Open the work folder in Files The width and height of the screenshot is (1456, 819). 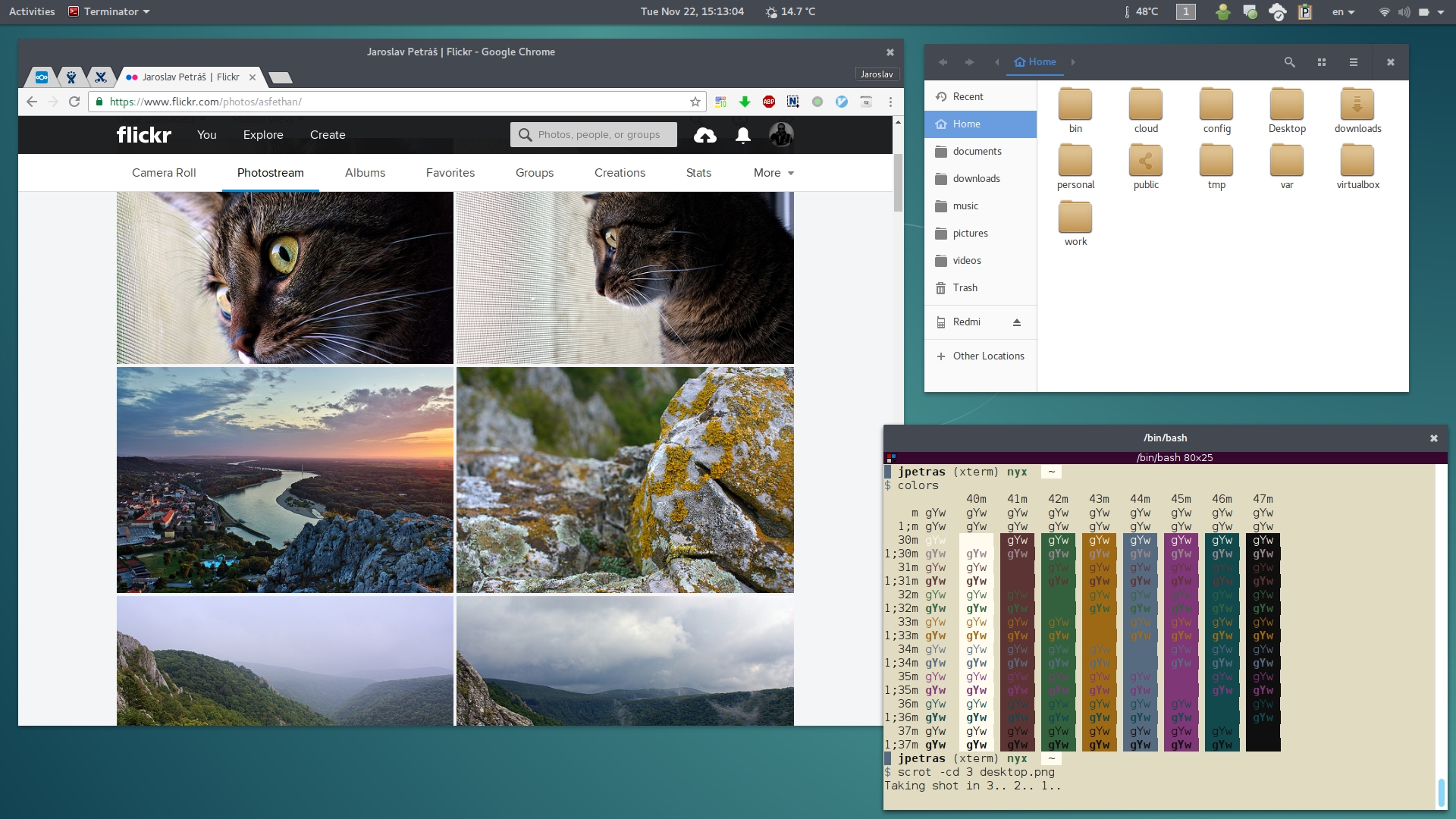tap(1075, 224)
